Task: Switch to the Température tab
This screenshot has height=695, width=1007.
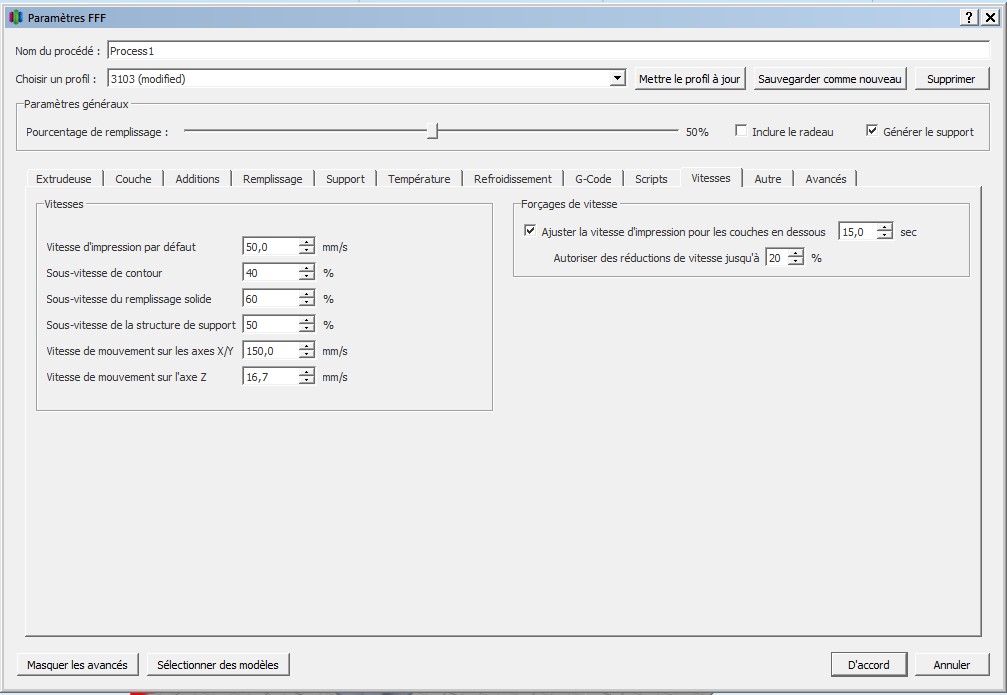Action: pos(419,179)
